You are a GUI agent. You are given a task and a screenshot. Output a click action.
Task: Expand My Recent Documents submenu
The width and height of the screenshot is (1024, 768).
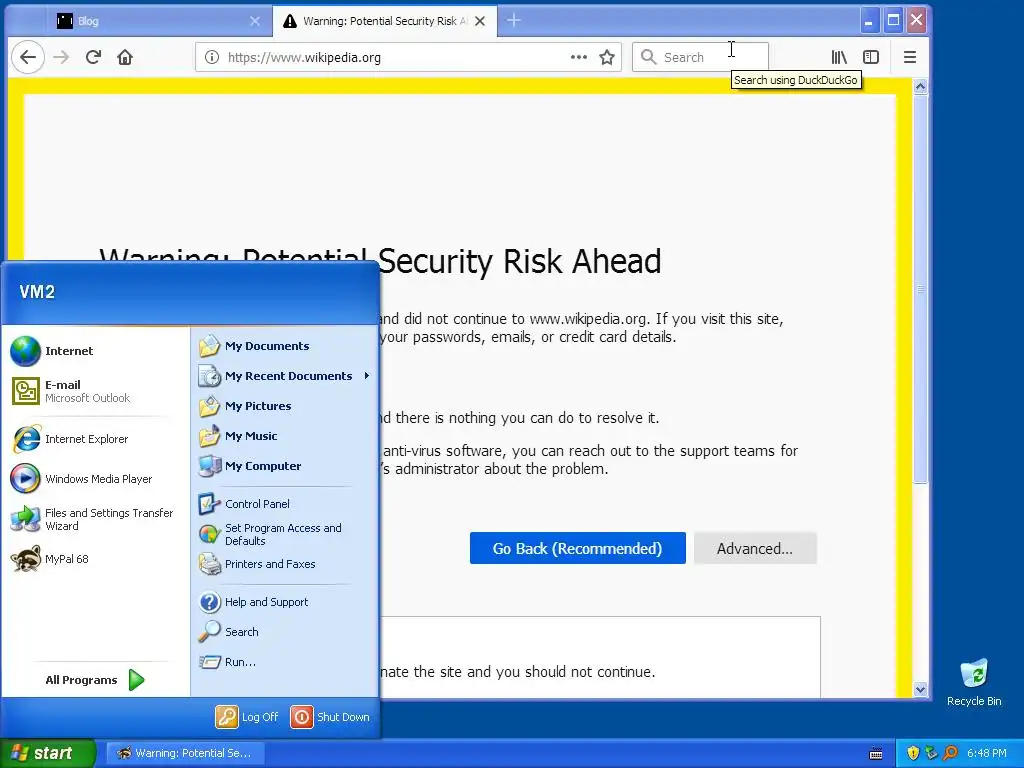pos(285,376)
